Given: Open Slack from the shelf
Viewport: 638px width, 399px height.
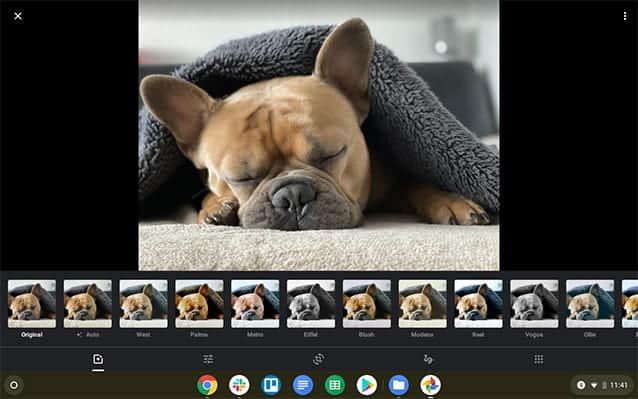Looking at the screenshot, I should 239,385.
